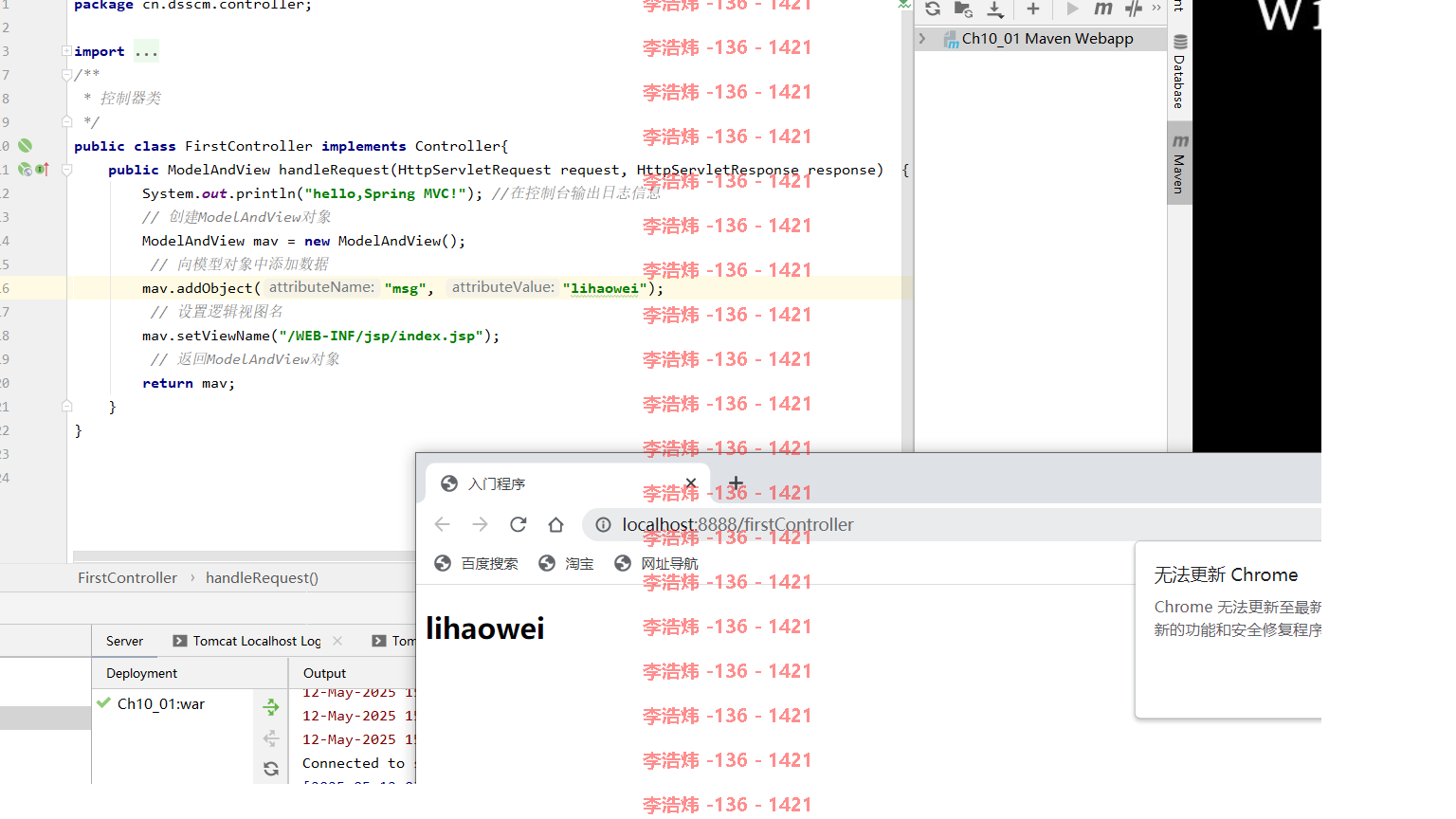1456x819 pixels.
Task: Go back in Chrome
Action: point(442,524)
